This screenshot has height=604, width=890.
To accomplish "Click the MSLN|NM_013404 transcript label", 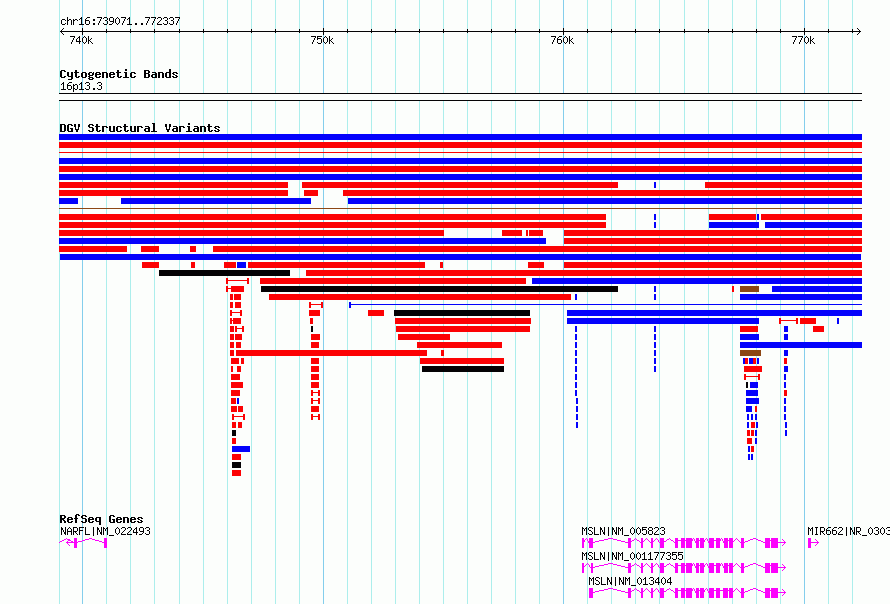I will click(x=630, y=581).
